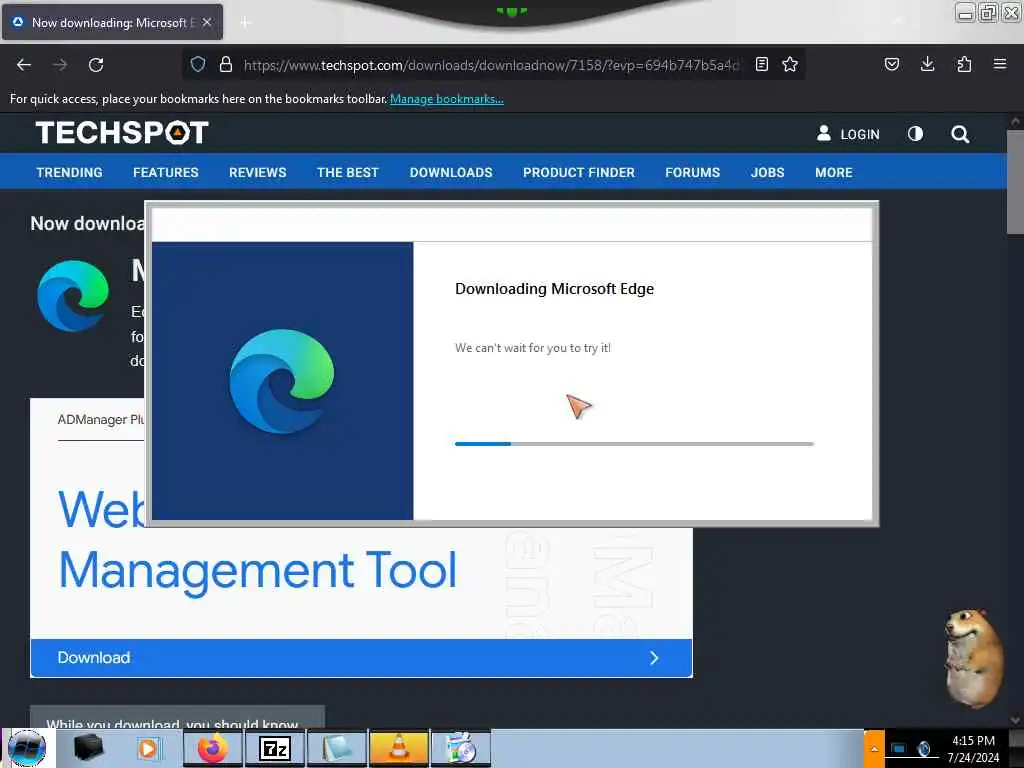Click the Edge logo in installer dialog
This screenshot has width=1024, height=768.
tap(282, 381)
